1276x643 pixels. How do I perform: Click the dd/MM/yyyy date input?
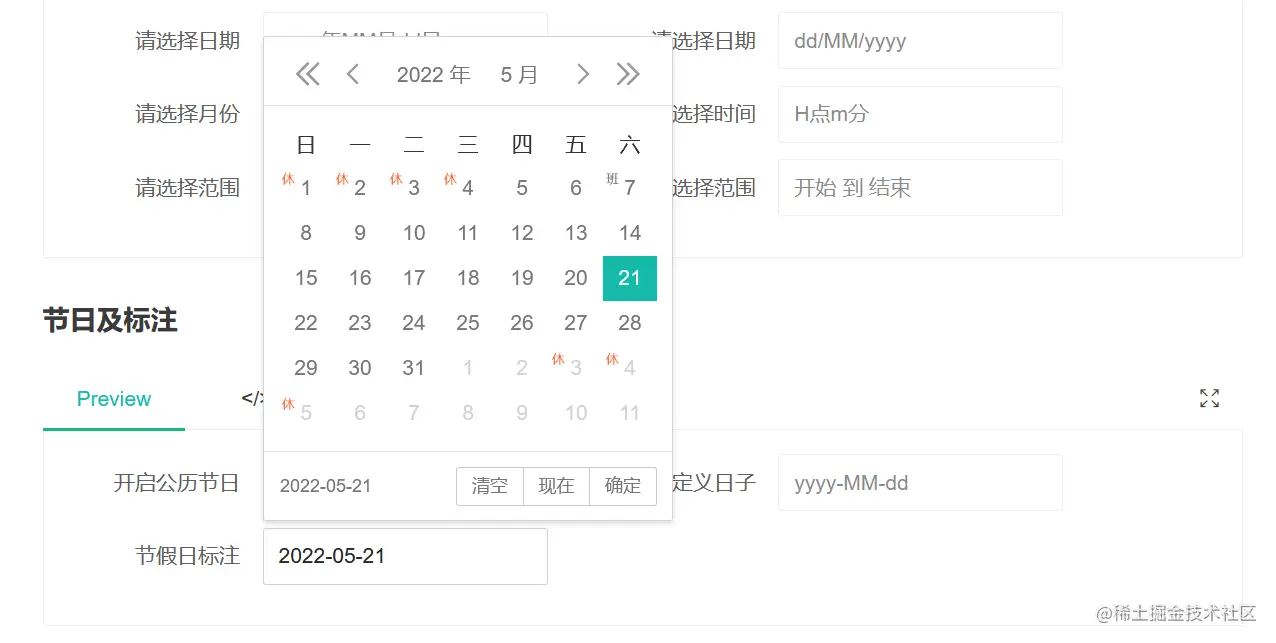pos(920,41)
